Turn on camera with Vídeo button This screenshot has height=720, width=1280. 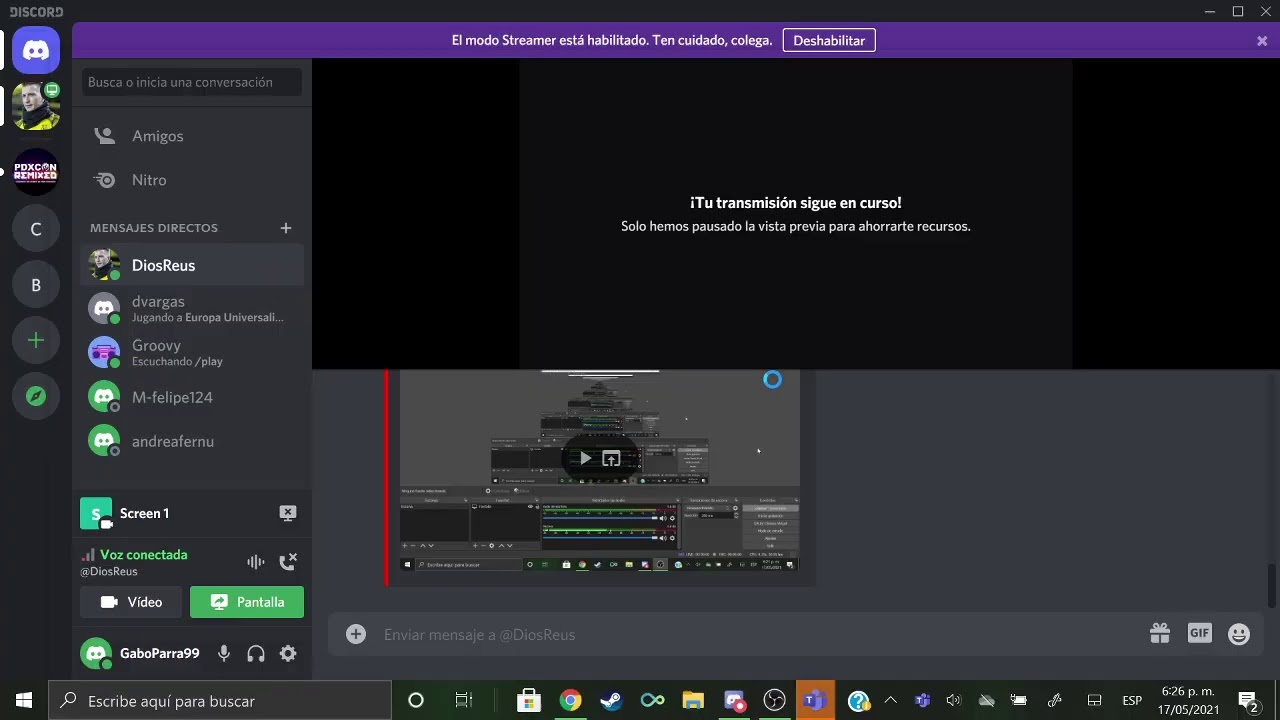click(x=131, y=602)
